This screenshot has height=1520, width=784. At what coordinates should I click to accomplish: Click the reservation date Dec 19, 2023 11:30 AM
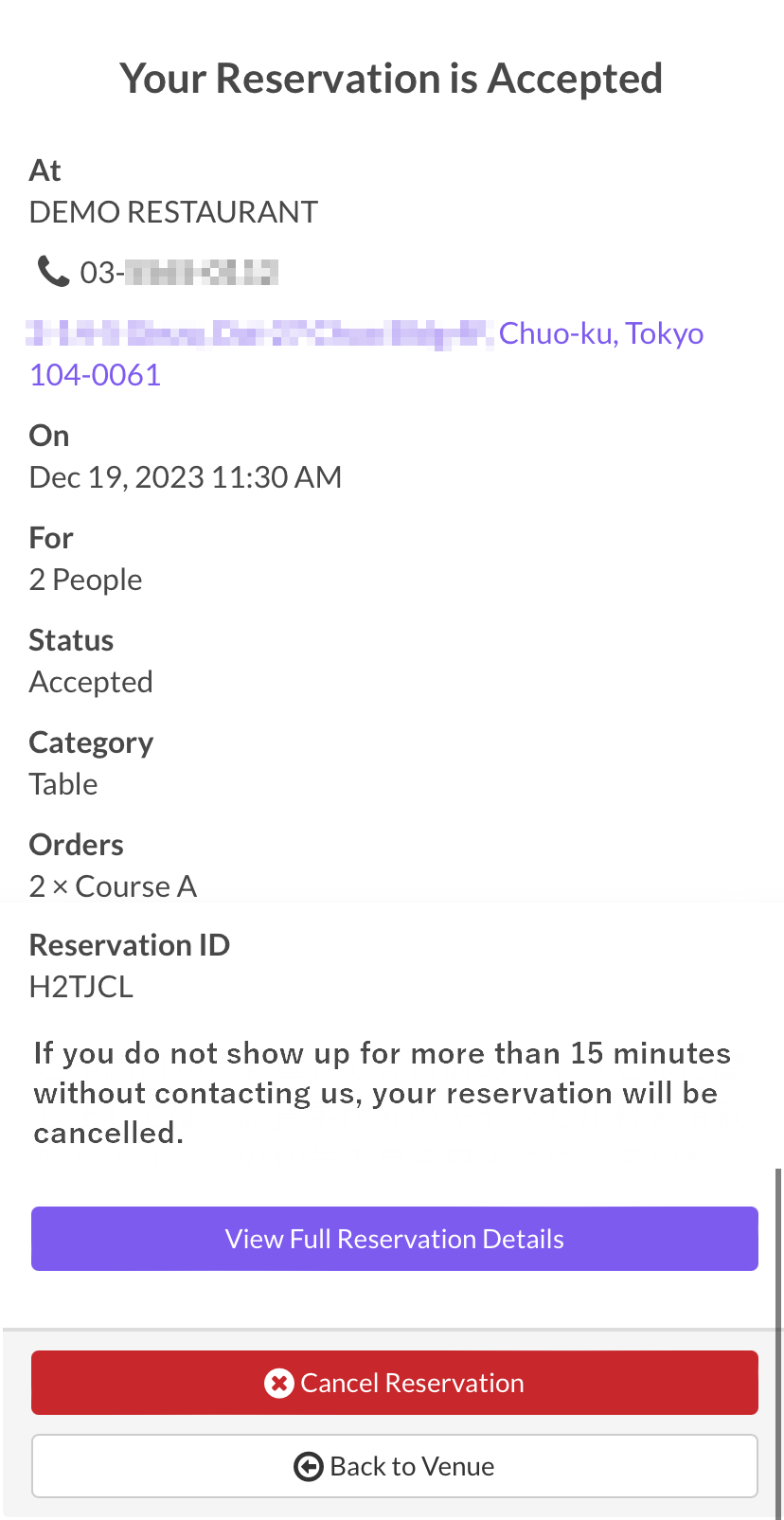(x=186, y=477)
